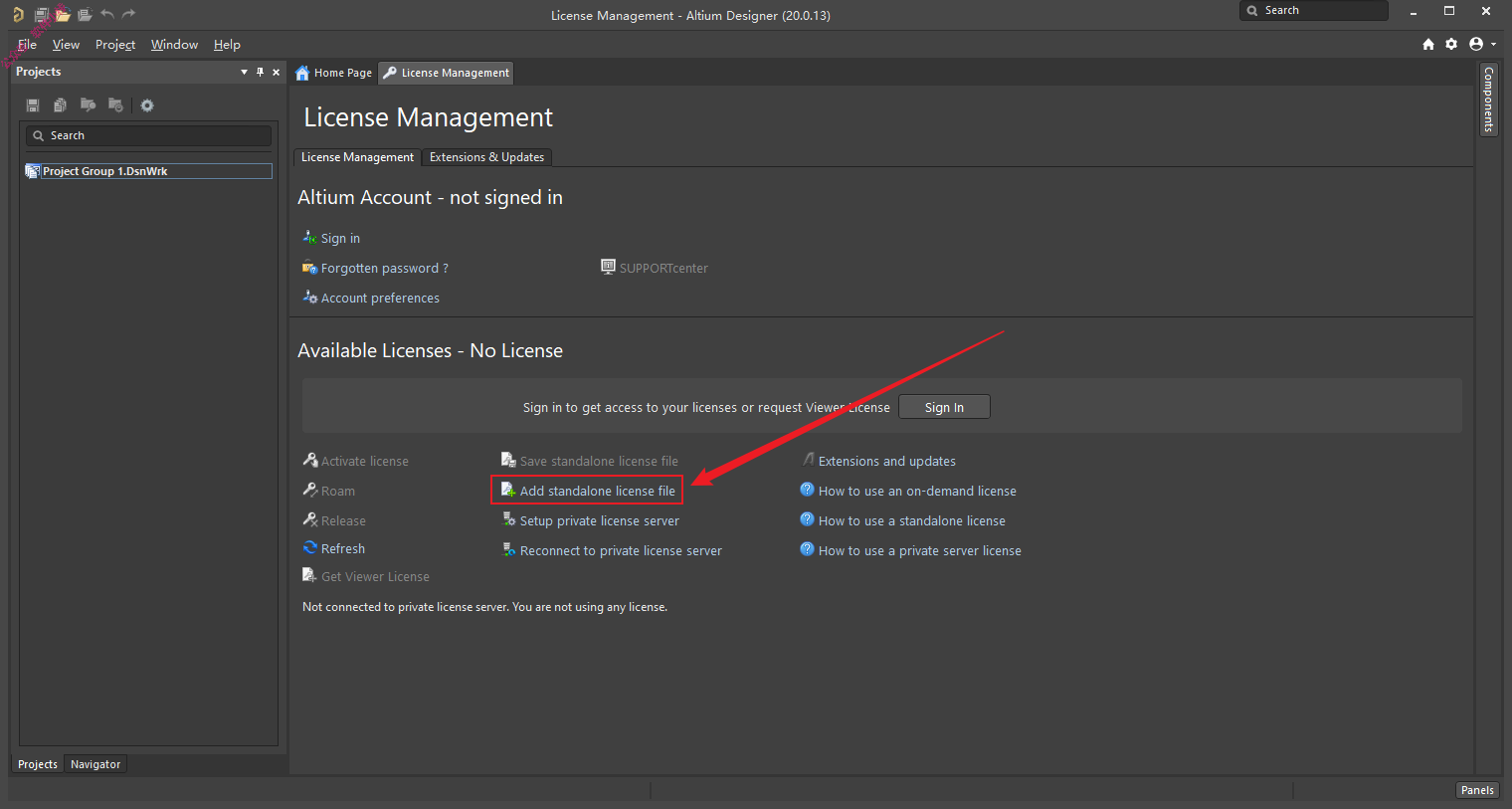Click the Altium logo in the title bar
1512x809 pixels.
pyautogui.click(x=18, y=15)
